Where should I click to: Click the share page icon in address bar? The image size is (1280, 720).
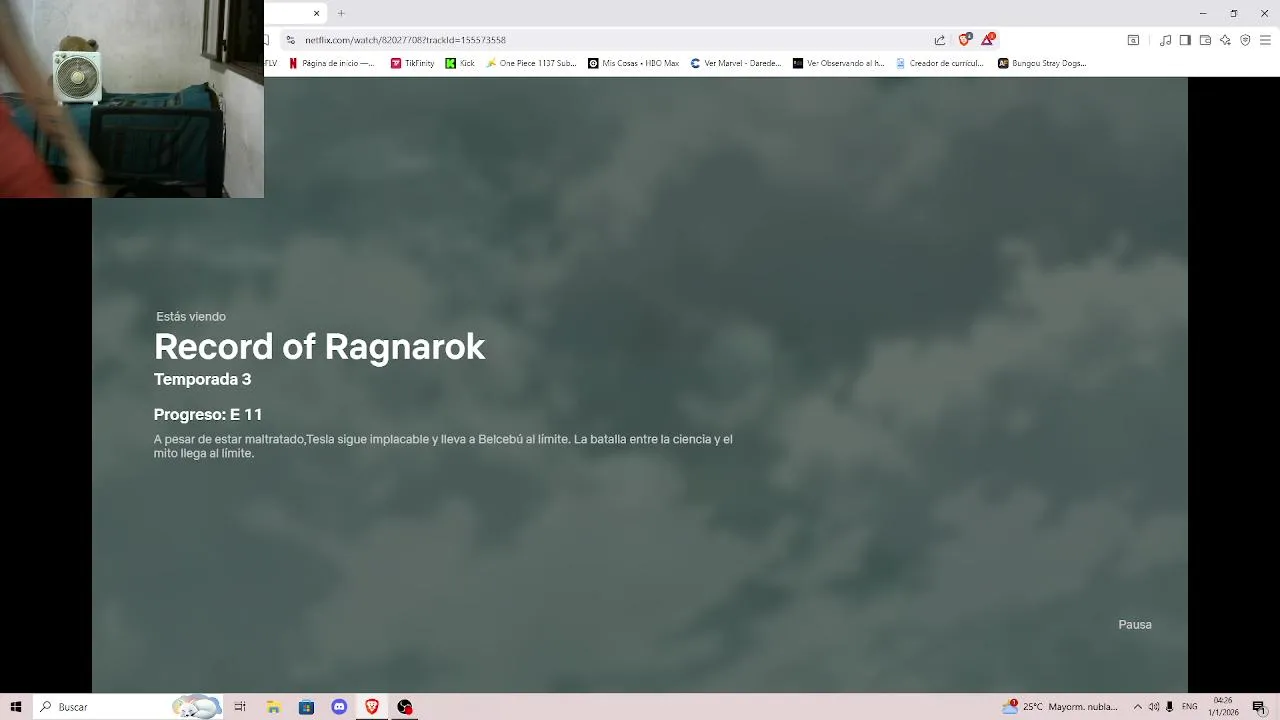[x=940, y=40]
